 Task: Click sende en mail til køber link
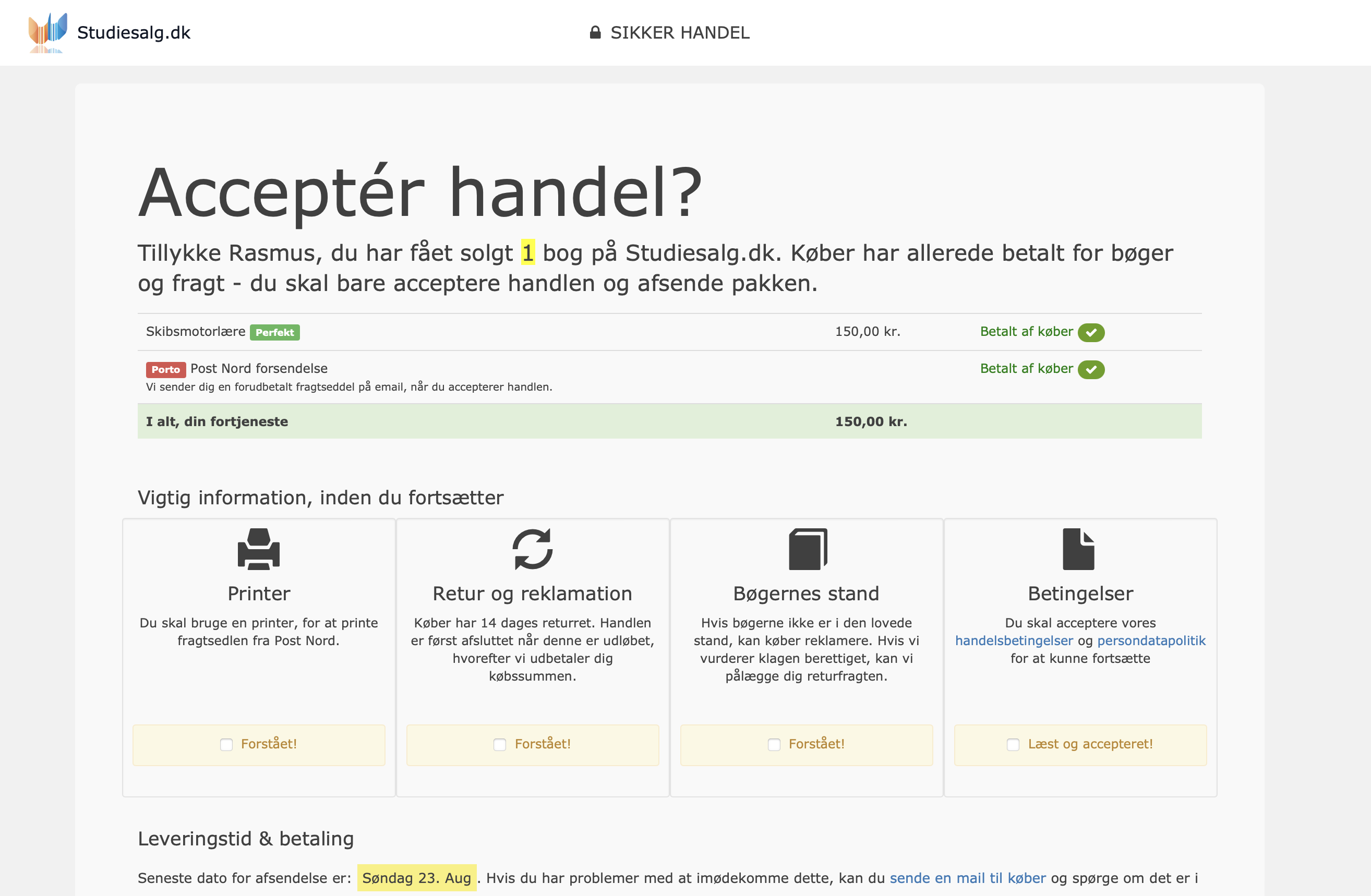pos(967,878)
